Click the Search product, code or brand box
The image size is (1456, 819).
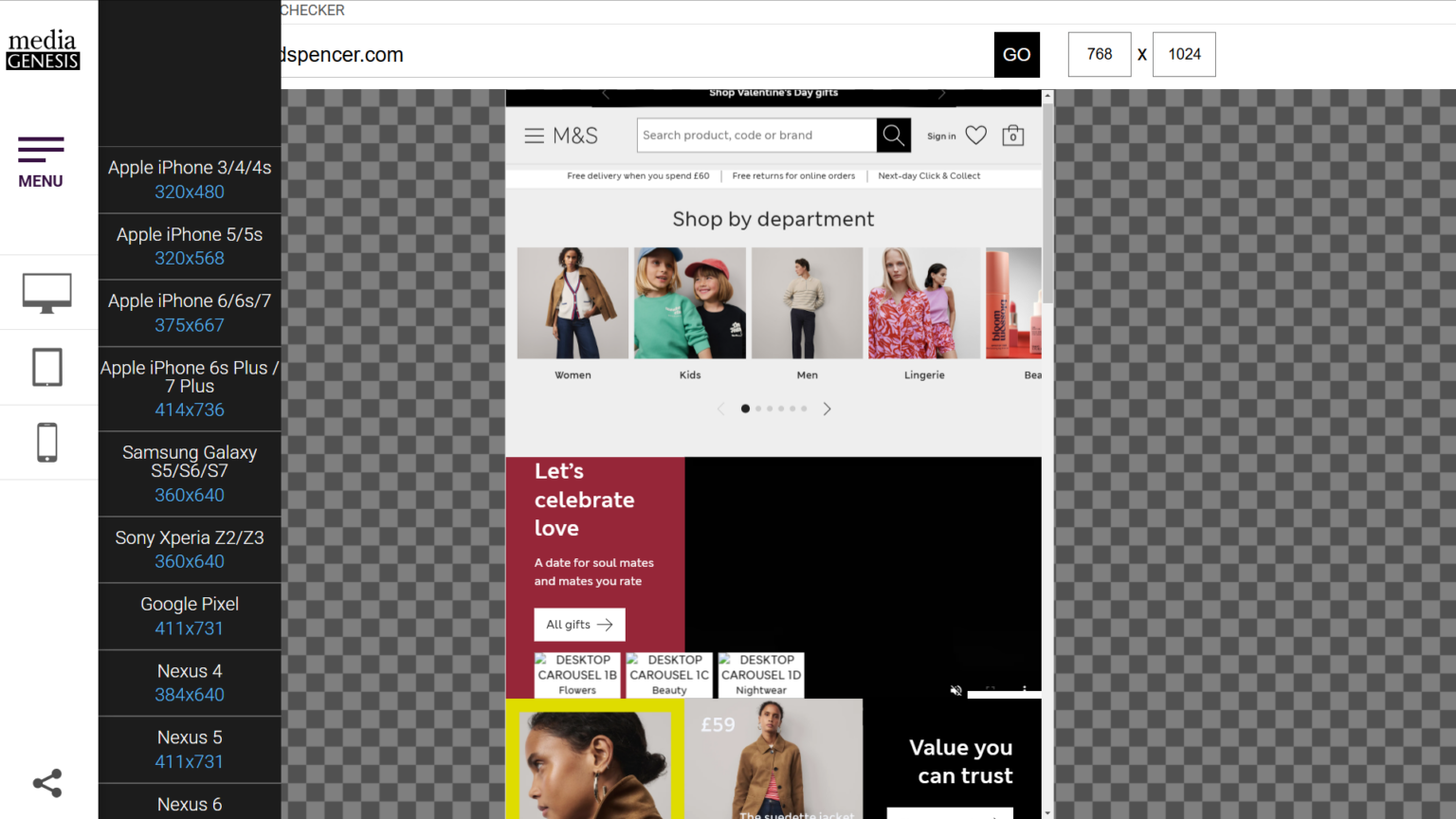(x=756, y=136)
